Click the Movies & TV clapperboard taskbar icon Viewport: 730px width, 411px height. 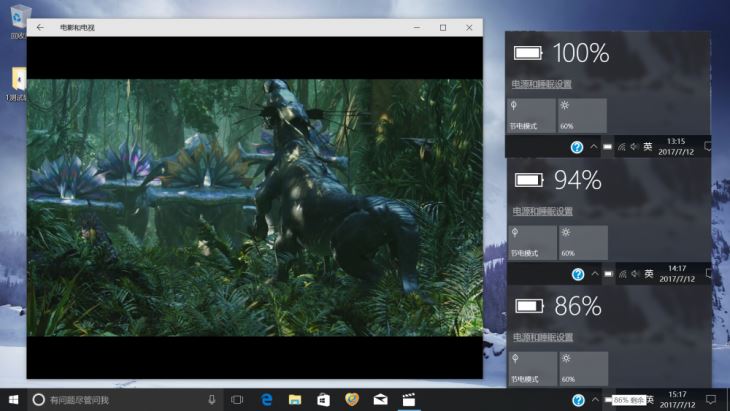[x=409, y=400]
